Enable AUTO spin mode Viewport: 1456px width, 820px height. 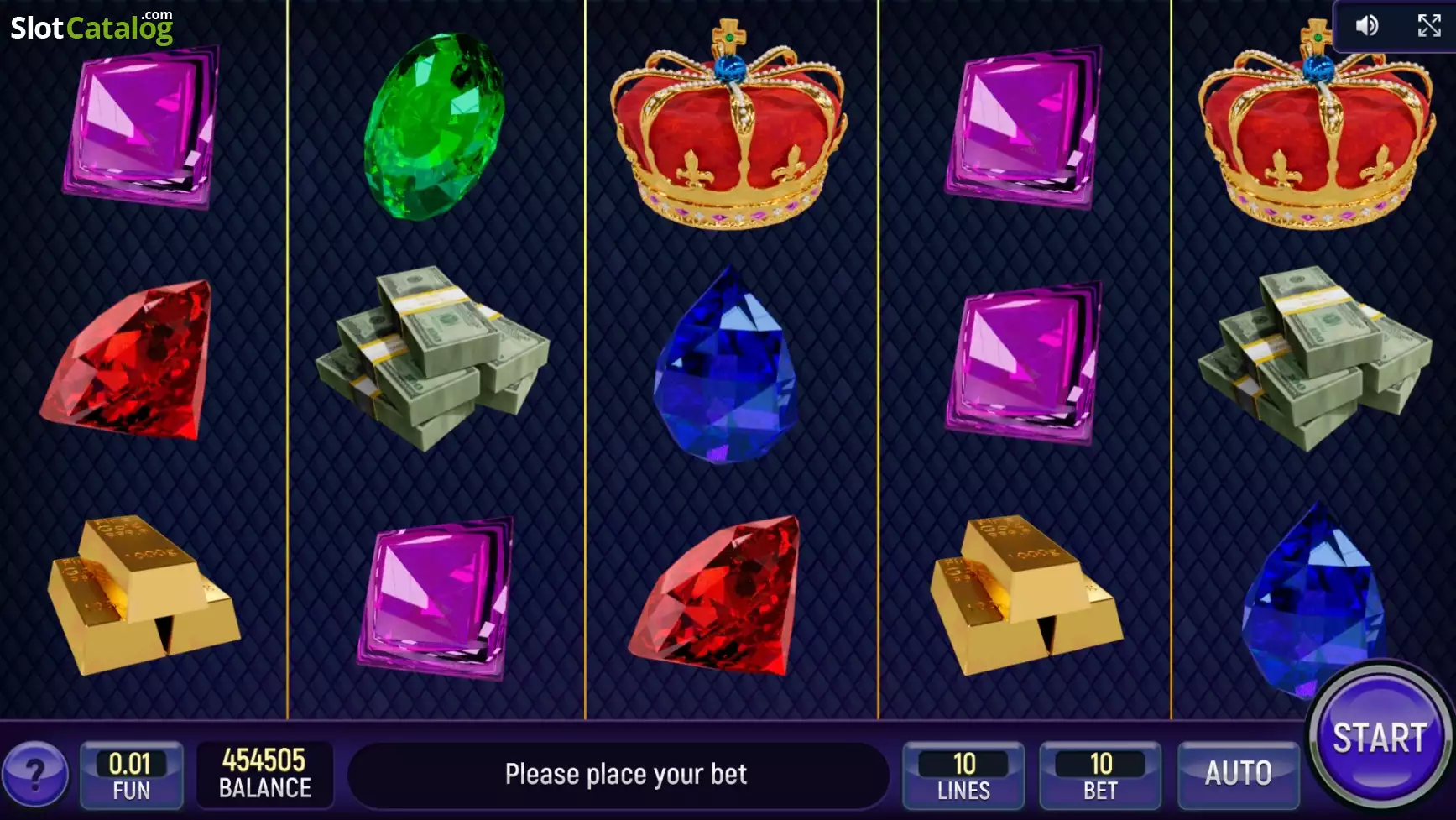coord(1239,773)
